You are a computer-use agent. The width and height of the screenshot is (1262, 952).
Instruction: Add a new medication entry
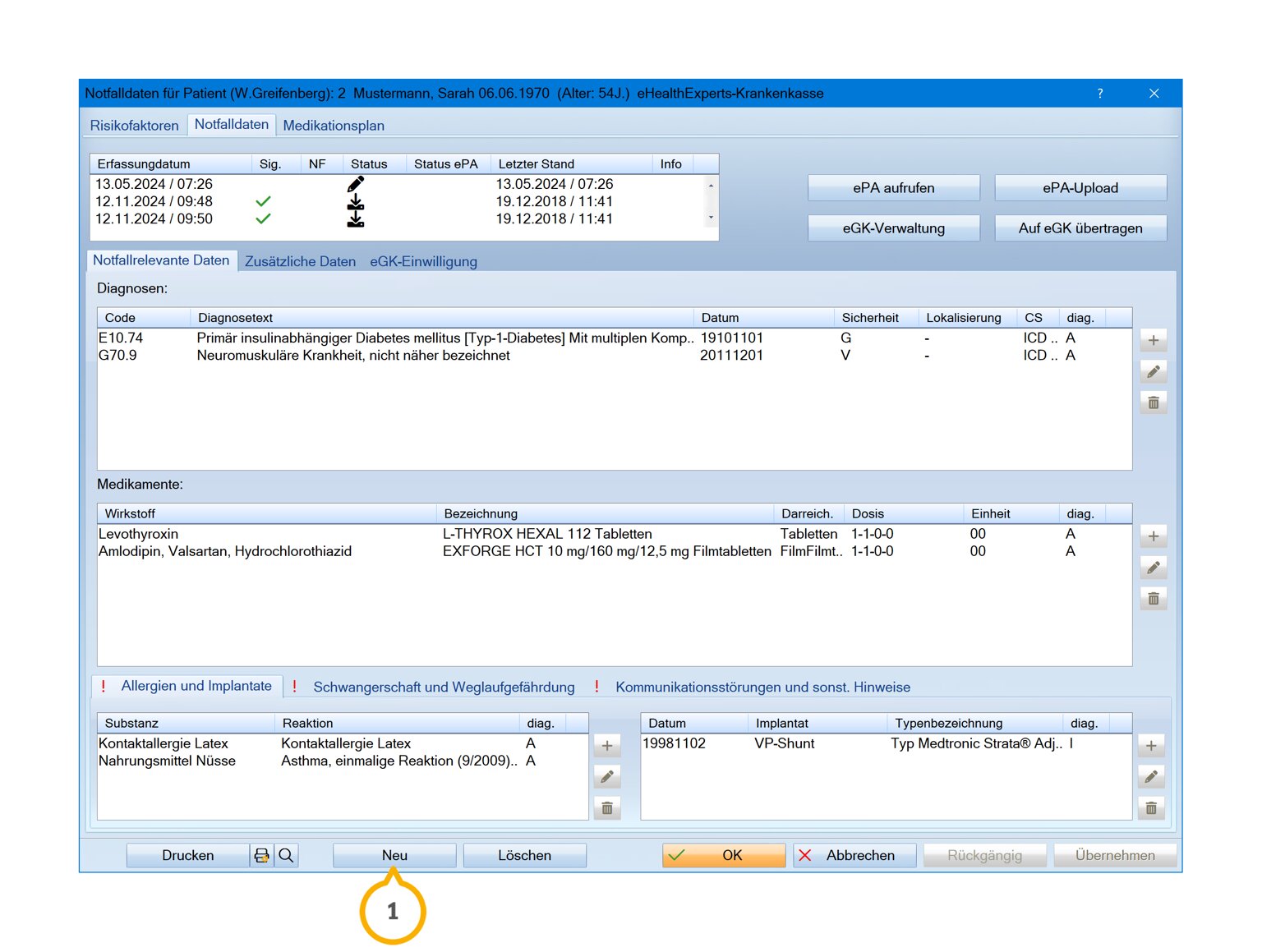tap(1153, 536)
